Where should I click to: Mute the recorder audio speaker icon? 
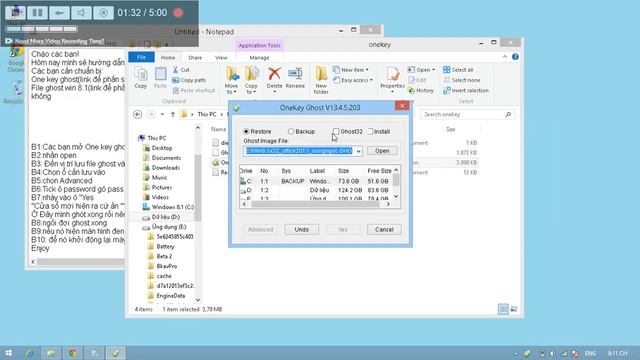coord(81,13)
